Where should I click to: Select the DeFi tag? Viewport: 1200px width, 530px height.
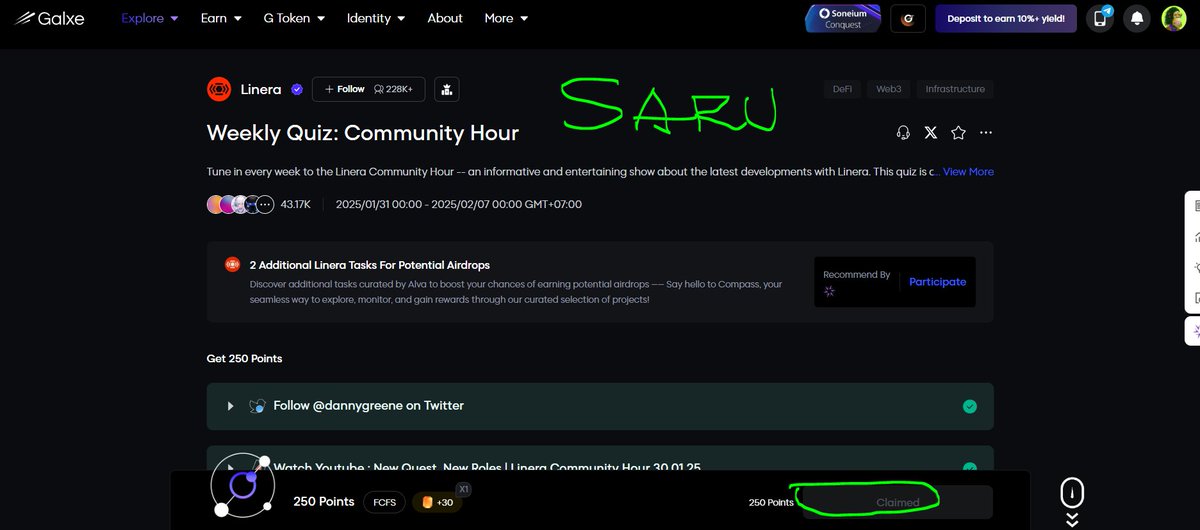[842, 89]
